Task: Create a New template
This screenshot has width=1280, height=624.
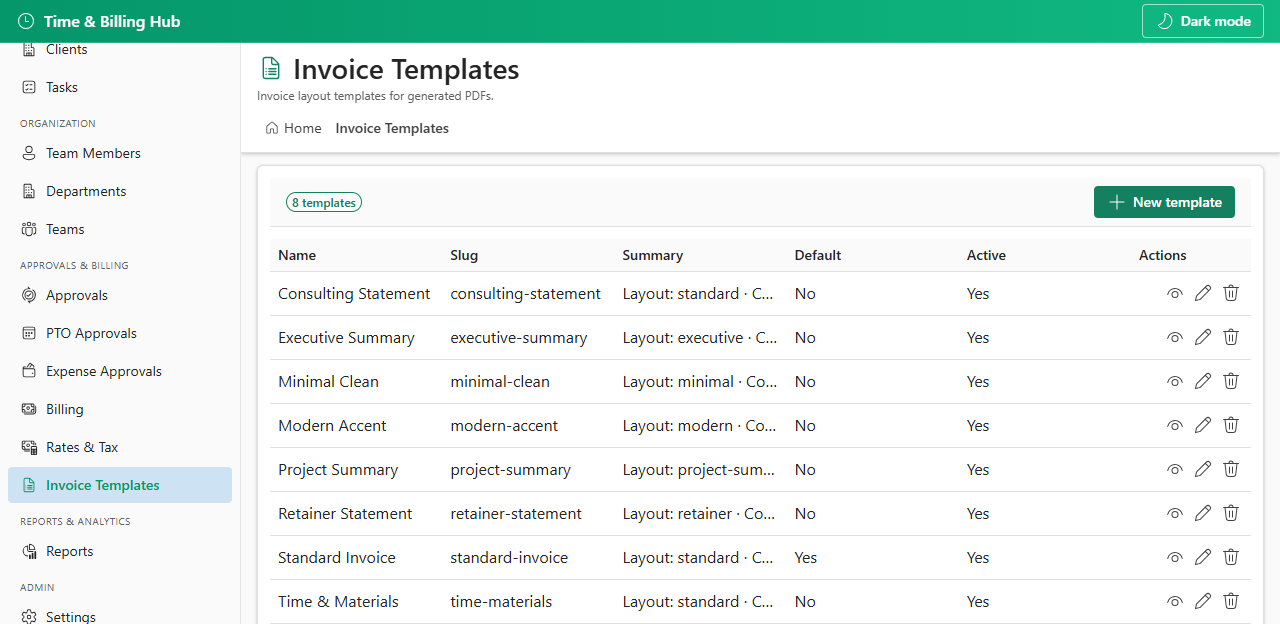Action: click(1164, 202)
